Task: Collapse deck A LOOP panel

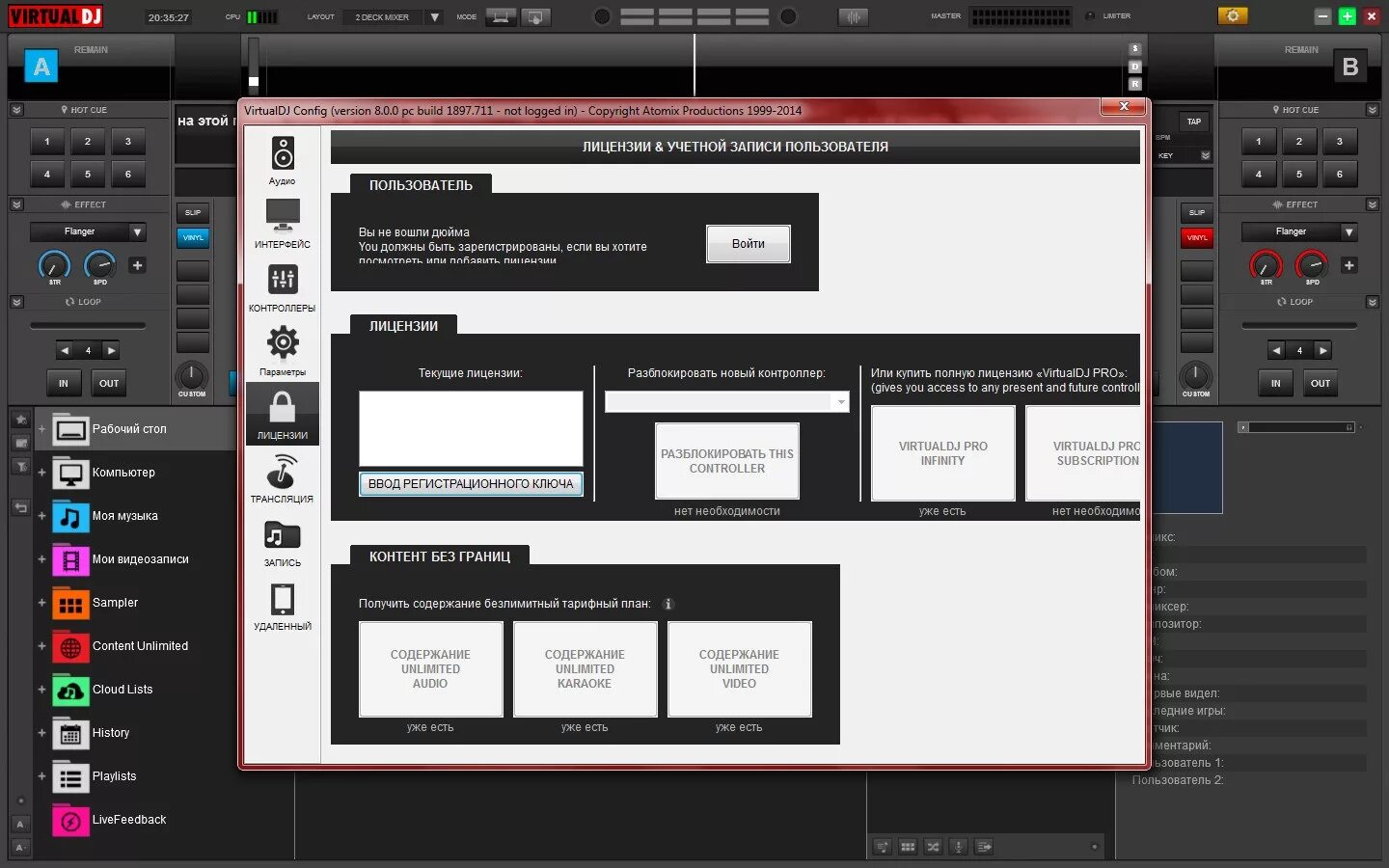Action: (x=16, y=302)
